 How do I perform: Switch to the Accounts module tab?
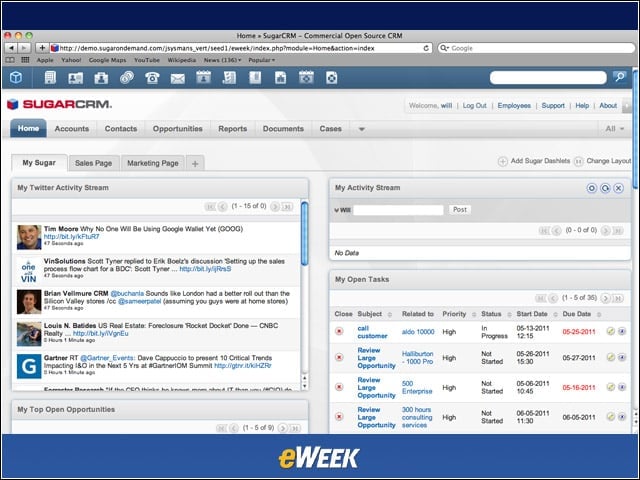tap(72, 129)
